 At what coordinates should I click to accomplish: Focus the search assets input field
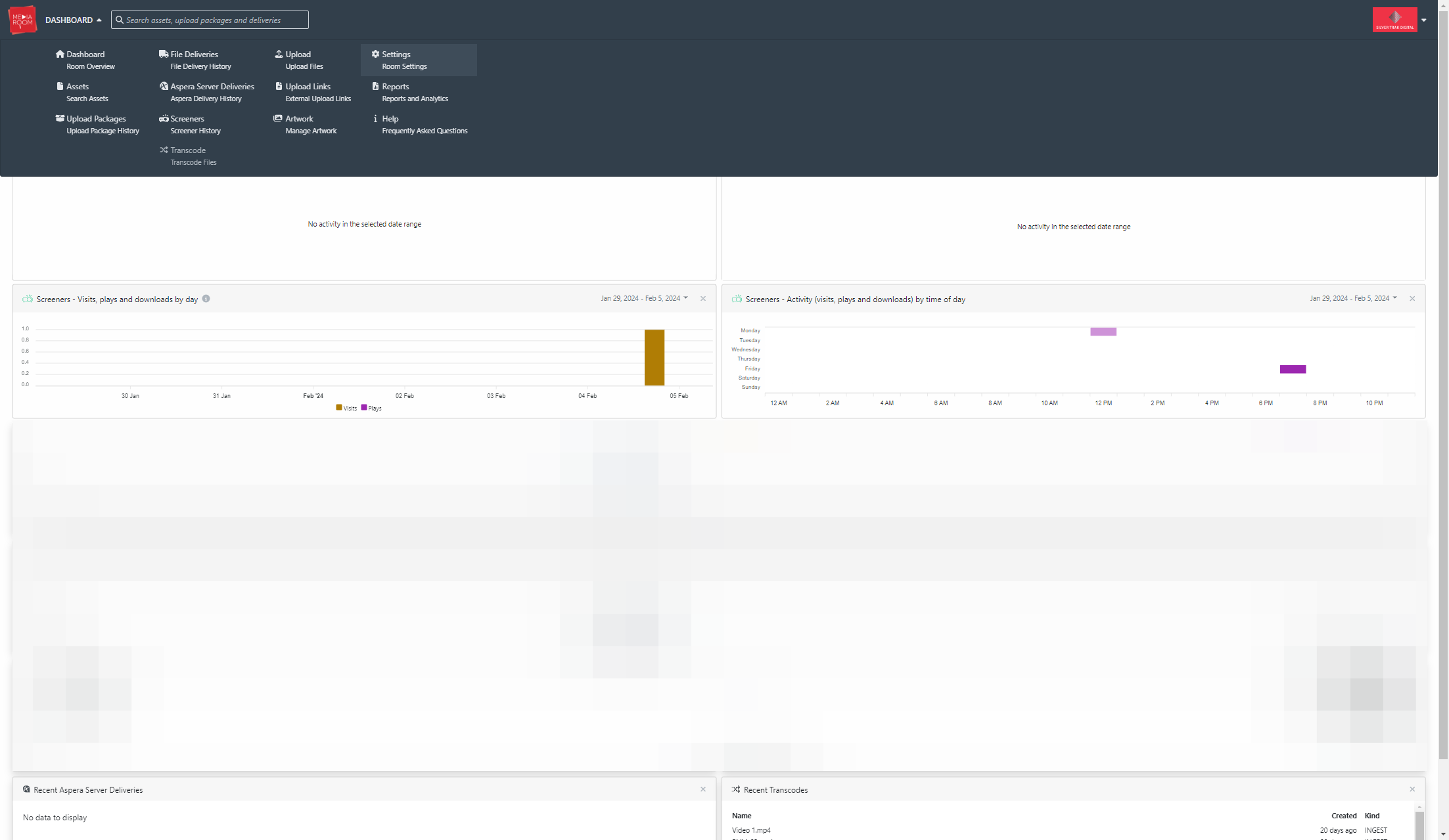point(210,20)
